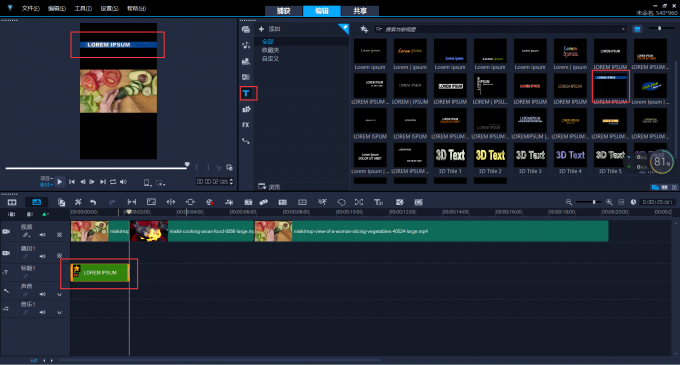
Task: Play the project preview
Action: coord(59,182)
